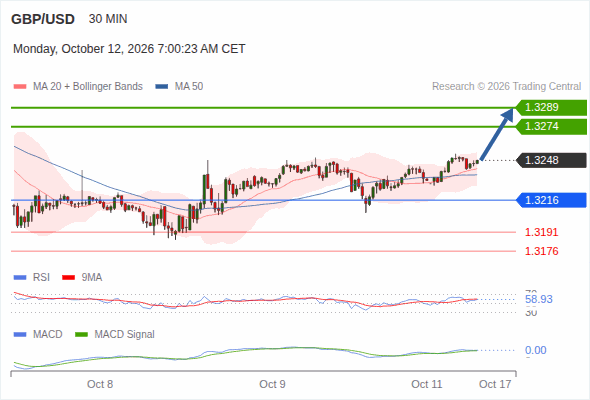Click the RSI legend swatch
The image size is (590, 400).
tap(20, 278)
